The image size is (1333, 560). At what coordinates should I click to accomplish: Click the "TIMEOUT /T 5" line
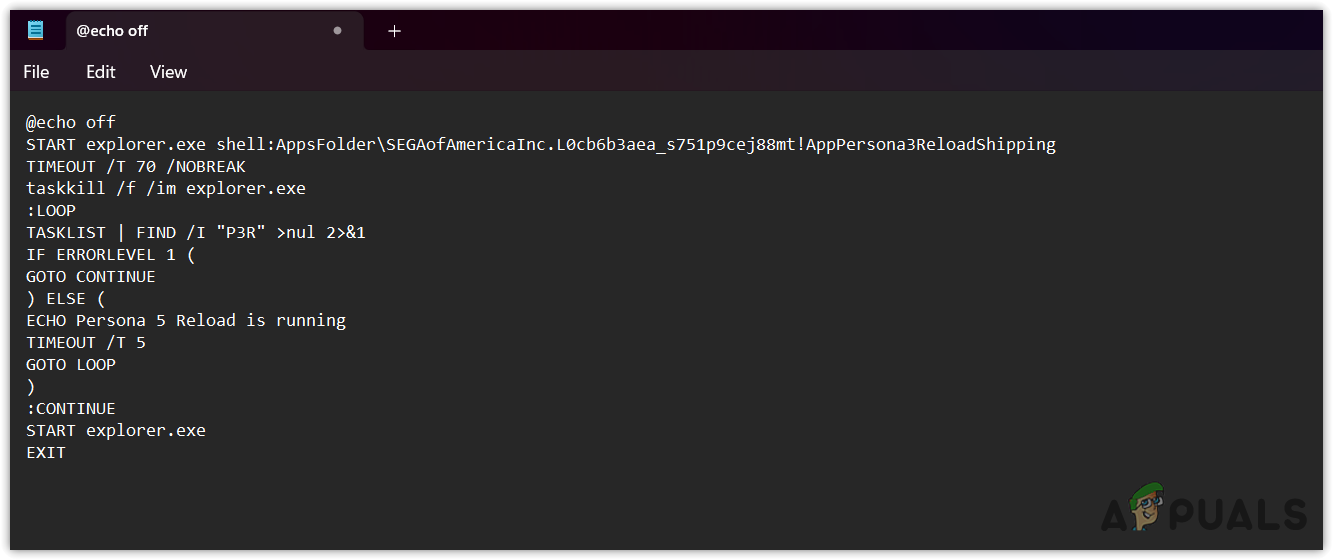tap(85, 342)
